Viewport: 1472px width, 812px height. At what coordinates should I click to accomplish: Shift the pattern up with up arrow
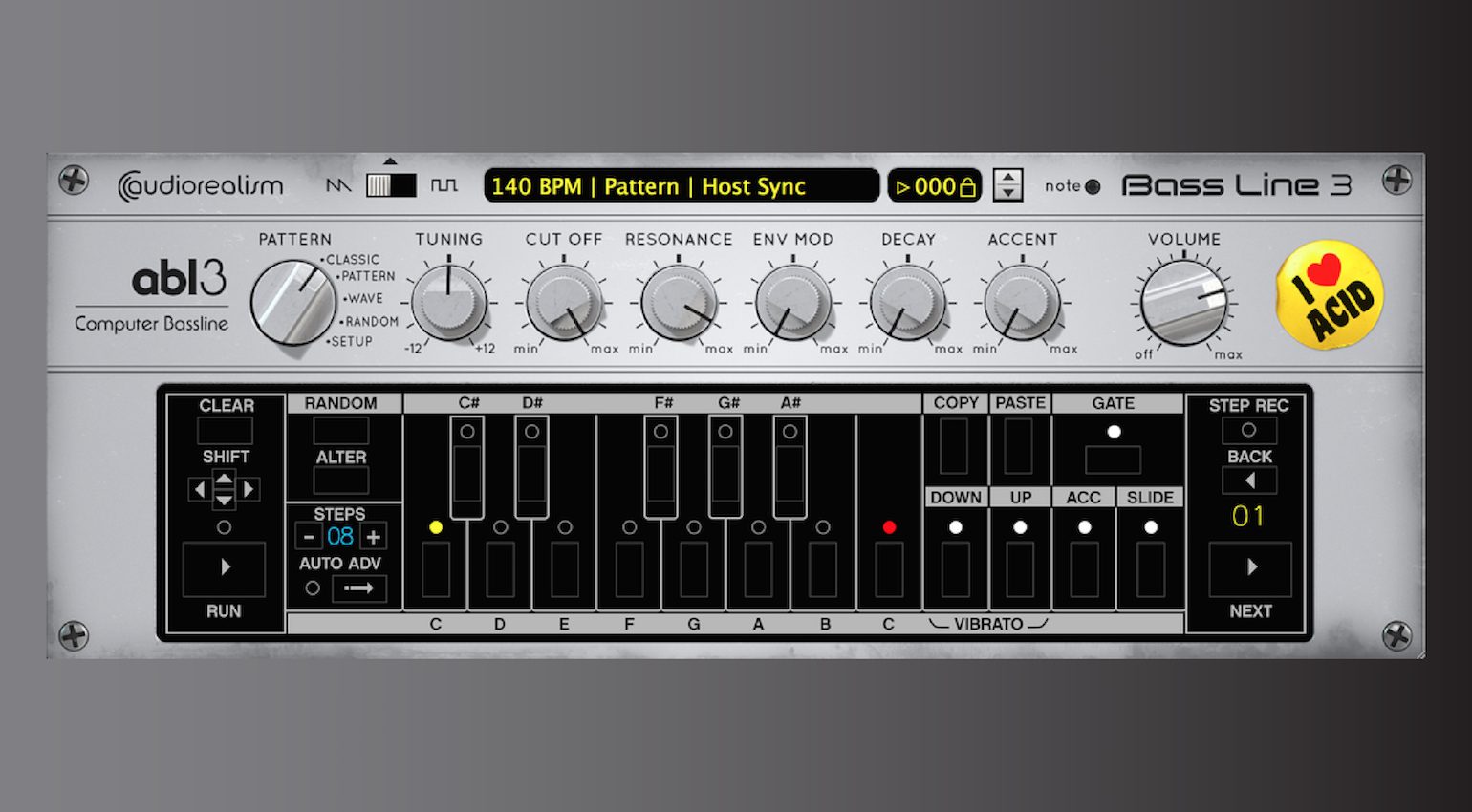click(x=224, y=480)
